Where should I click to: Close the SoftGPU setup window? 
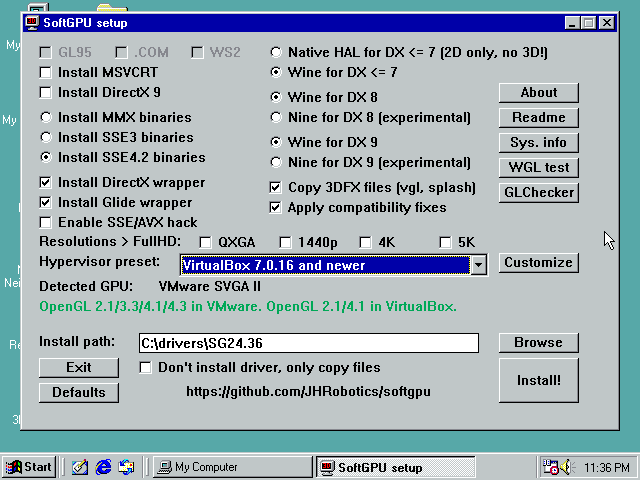[607, 23]
